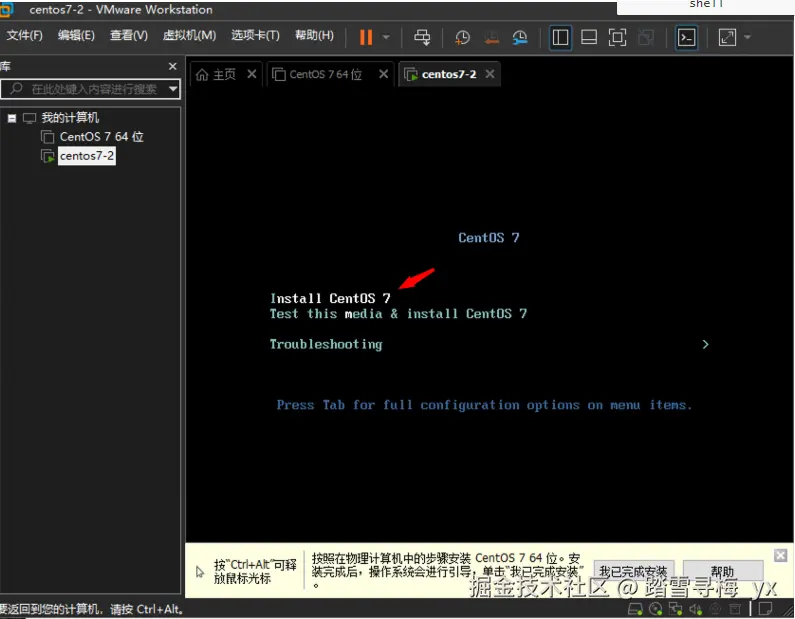
Task: Click the printer status bar icon
Action: tap(735, 608)
